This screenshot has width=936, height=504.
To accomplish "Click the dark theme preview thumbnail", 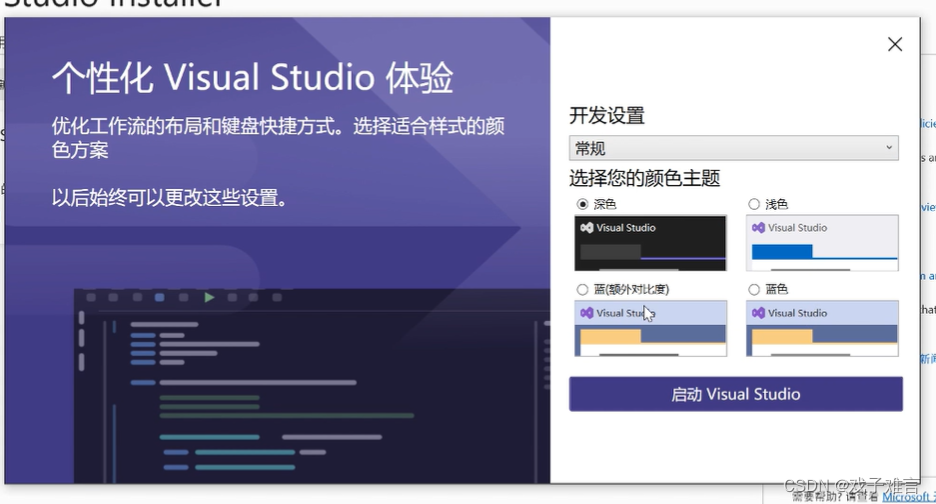I will (x=651, y=243).
